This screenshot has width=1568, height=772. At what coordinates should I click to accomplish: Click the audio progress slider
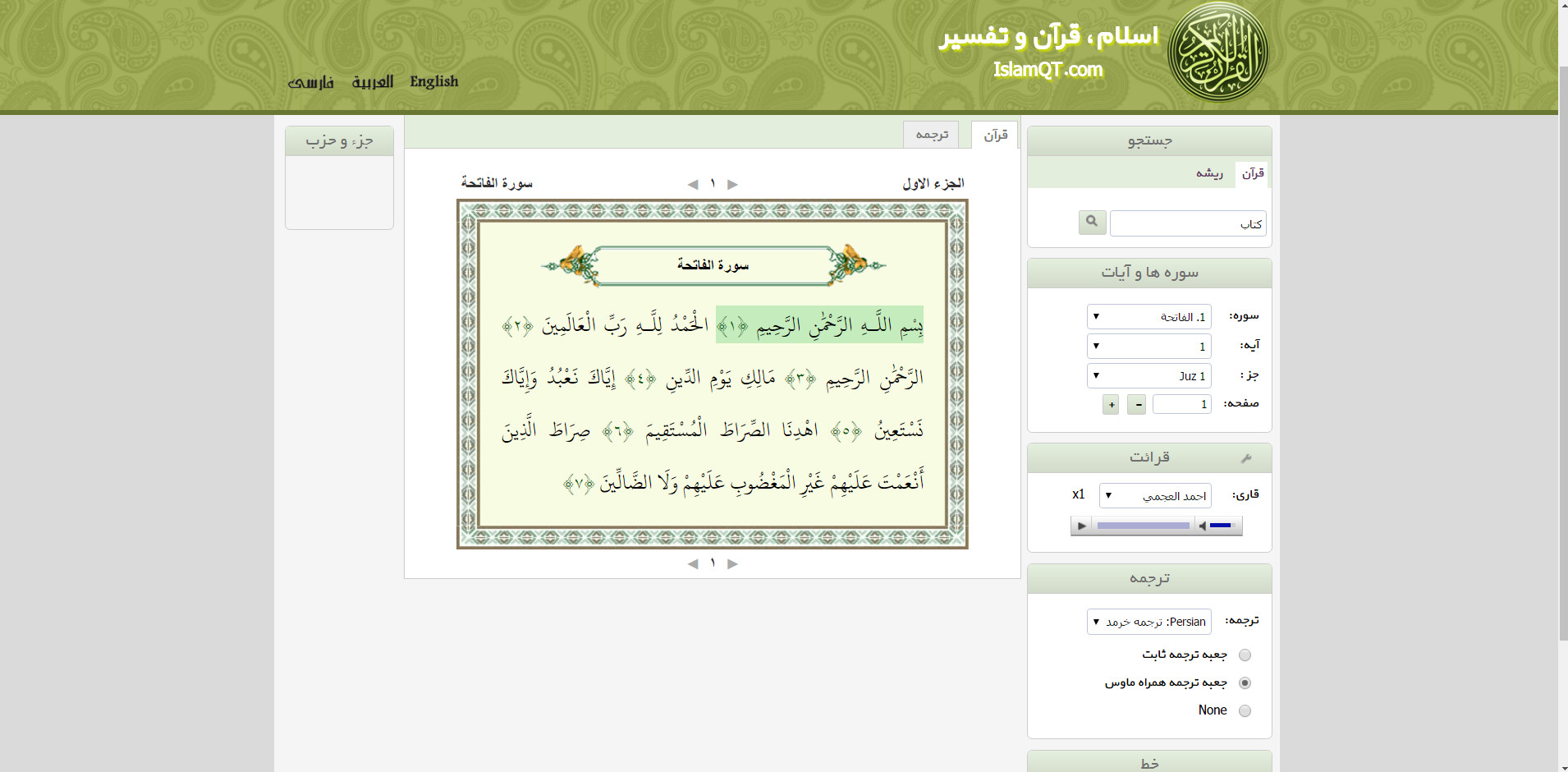coord(1144,526)
